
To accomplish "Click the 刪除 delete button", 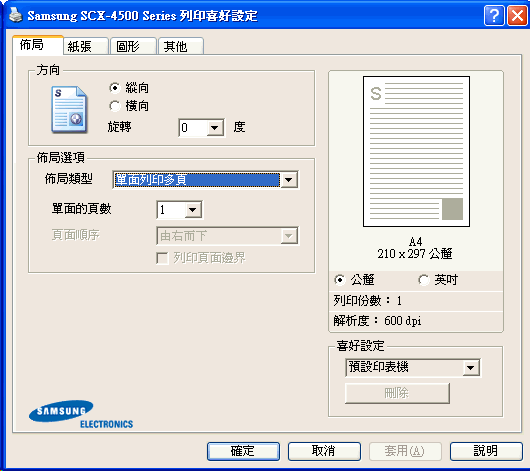I will coord(397,393).
